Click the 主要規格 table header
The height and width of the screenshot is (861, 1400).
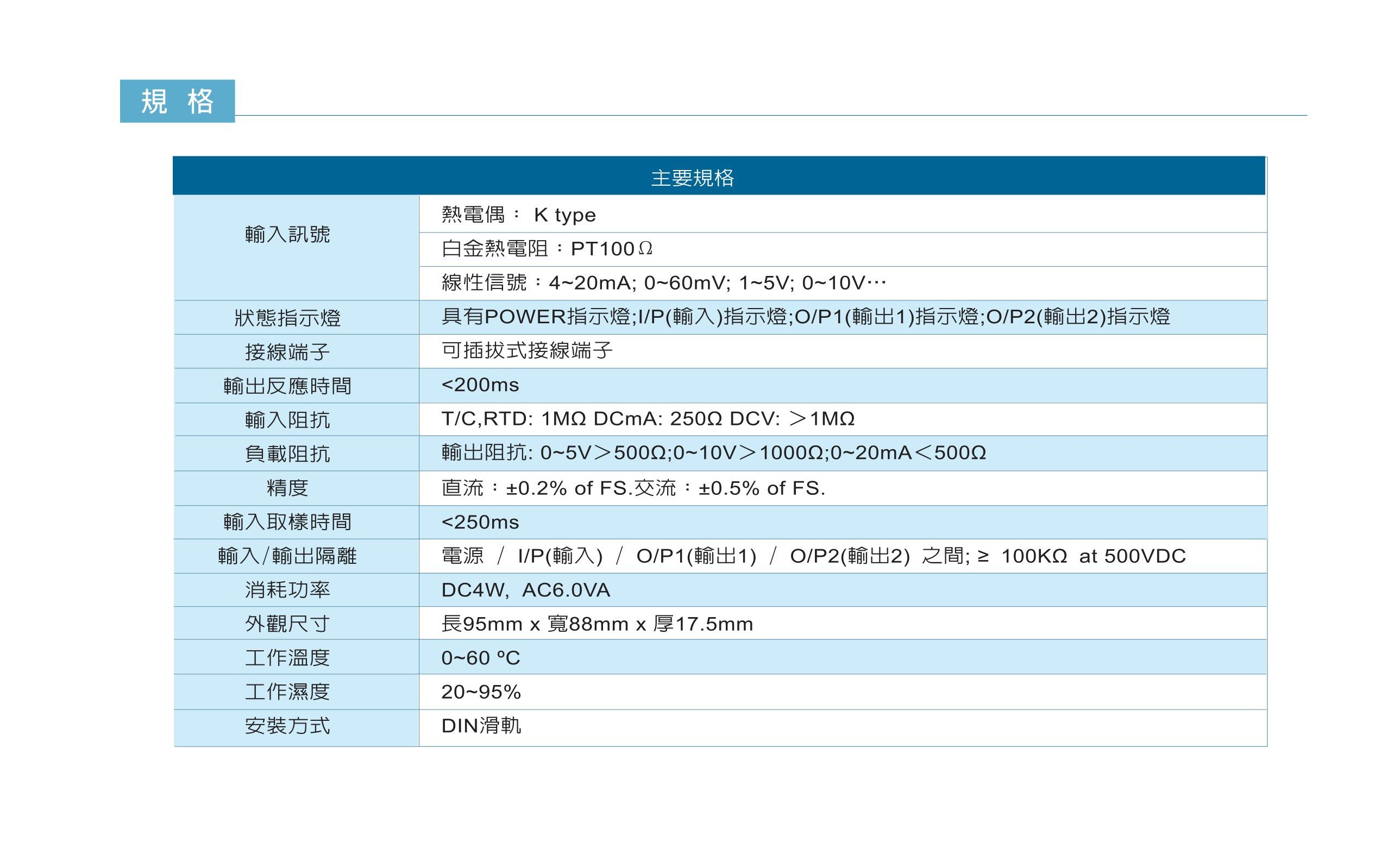[x=693, y=178]
